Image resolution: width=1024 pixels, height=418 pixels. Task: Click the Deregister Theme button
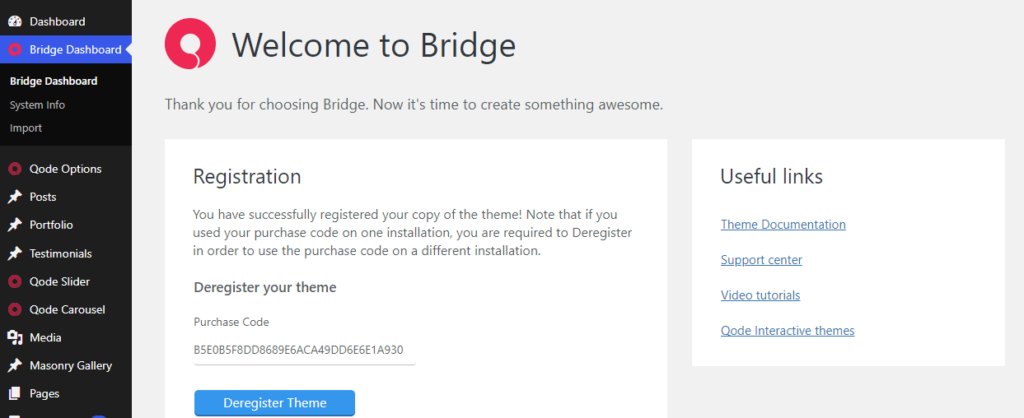pyautogui.click(x=274, y=403)
